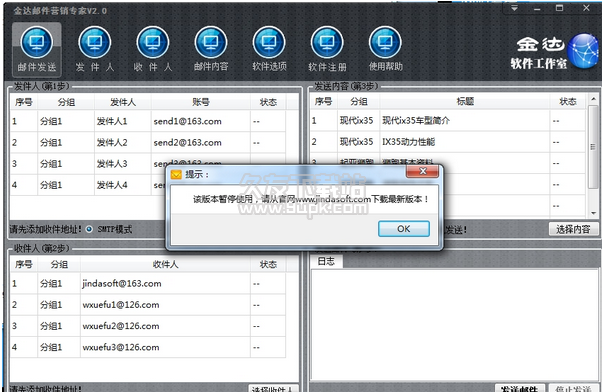Open the 邮件内容 toolbar icon
Viewport: 603px width, 392px height.
pos(211,48)
